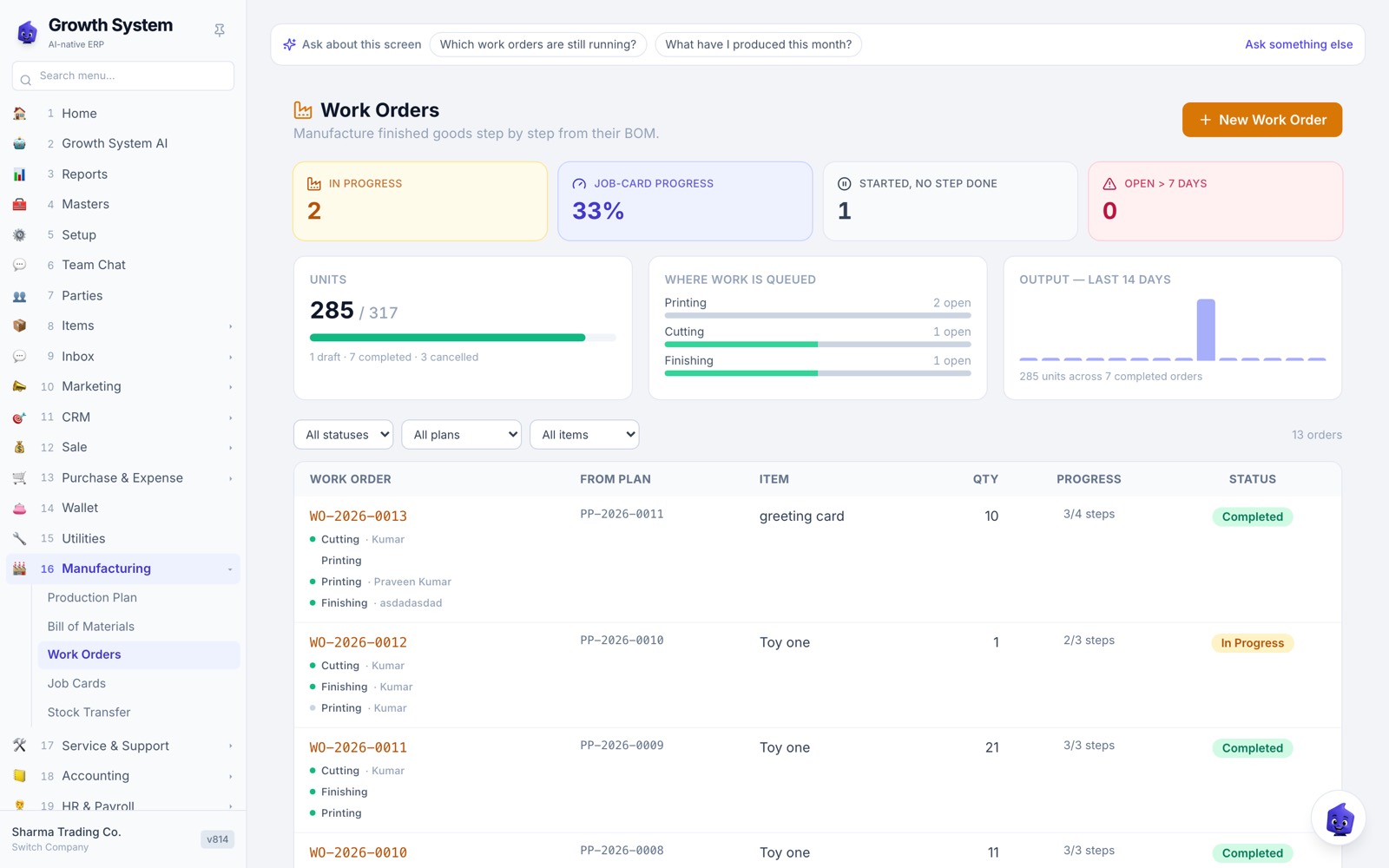Click the Utilities wrench icon
The image size is (1389, 868).
pyautogui.click(x=20, y=539)
